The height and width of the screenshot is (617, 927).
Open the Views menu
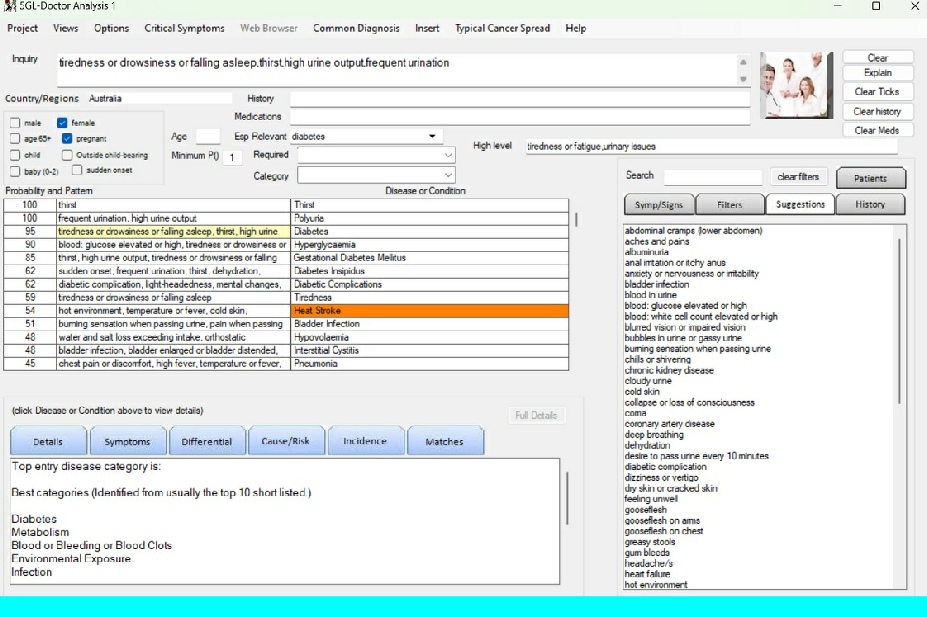[x=66, y=28]
